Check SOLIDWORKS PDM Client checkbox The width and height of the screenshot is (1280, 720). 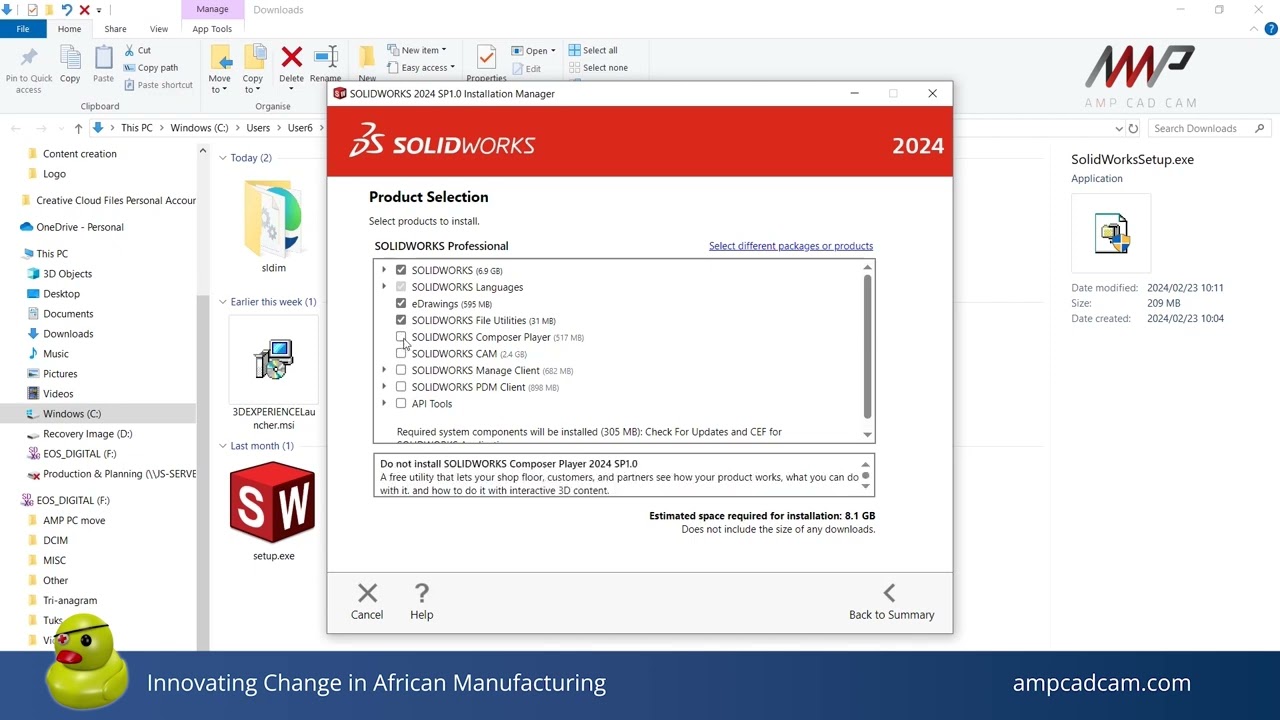pyautogui.click(x=401, y=387)
